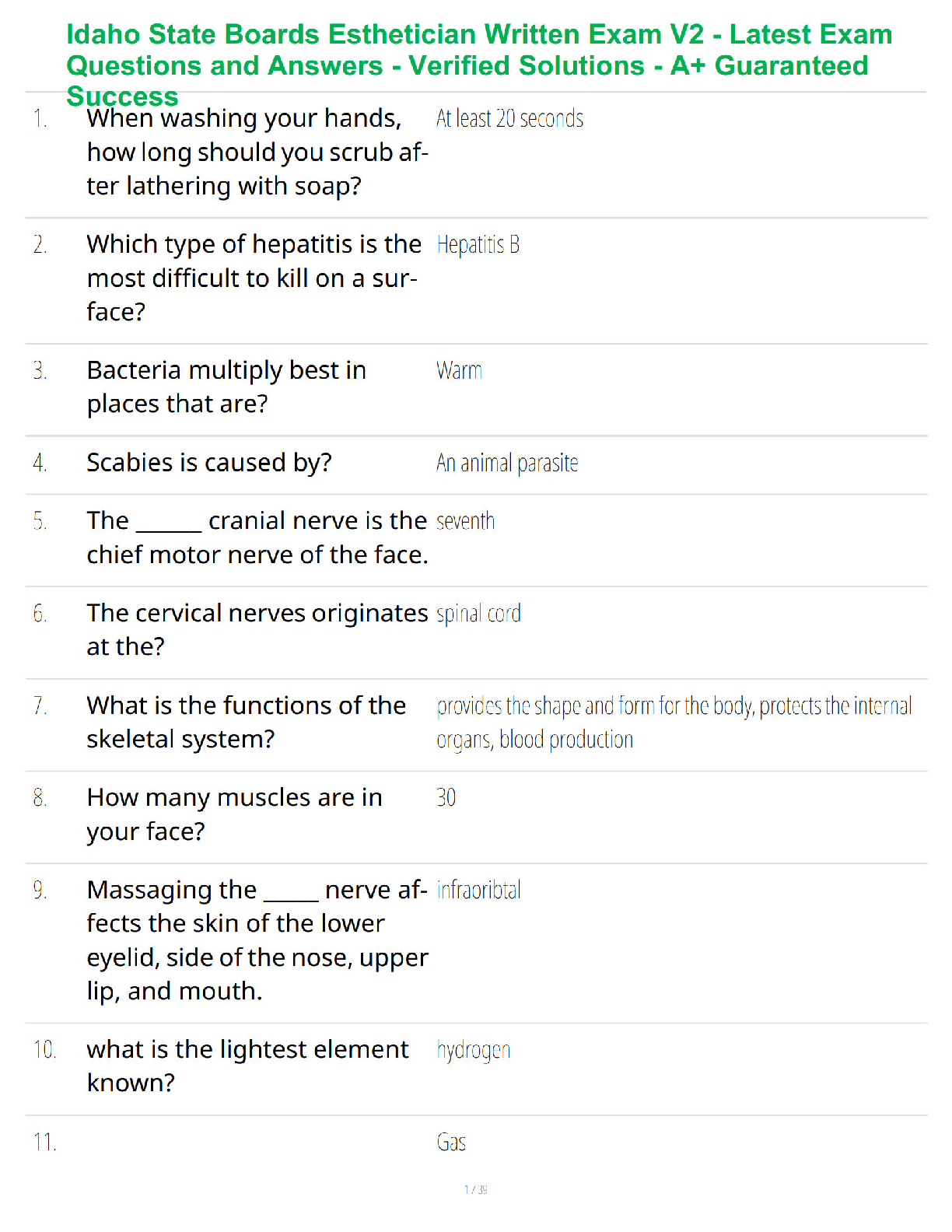Click the answer '30'
This screenshot has width=952, height=1232.
pos(446,797)
